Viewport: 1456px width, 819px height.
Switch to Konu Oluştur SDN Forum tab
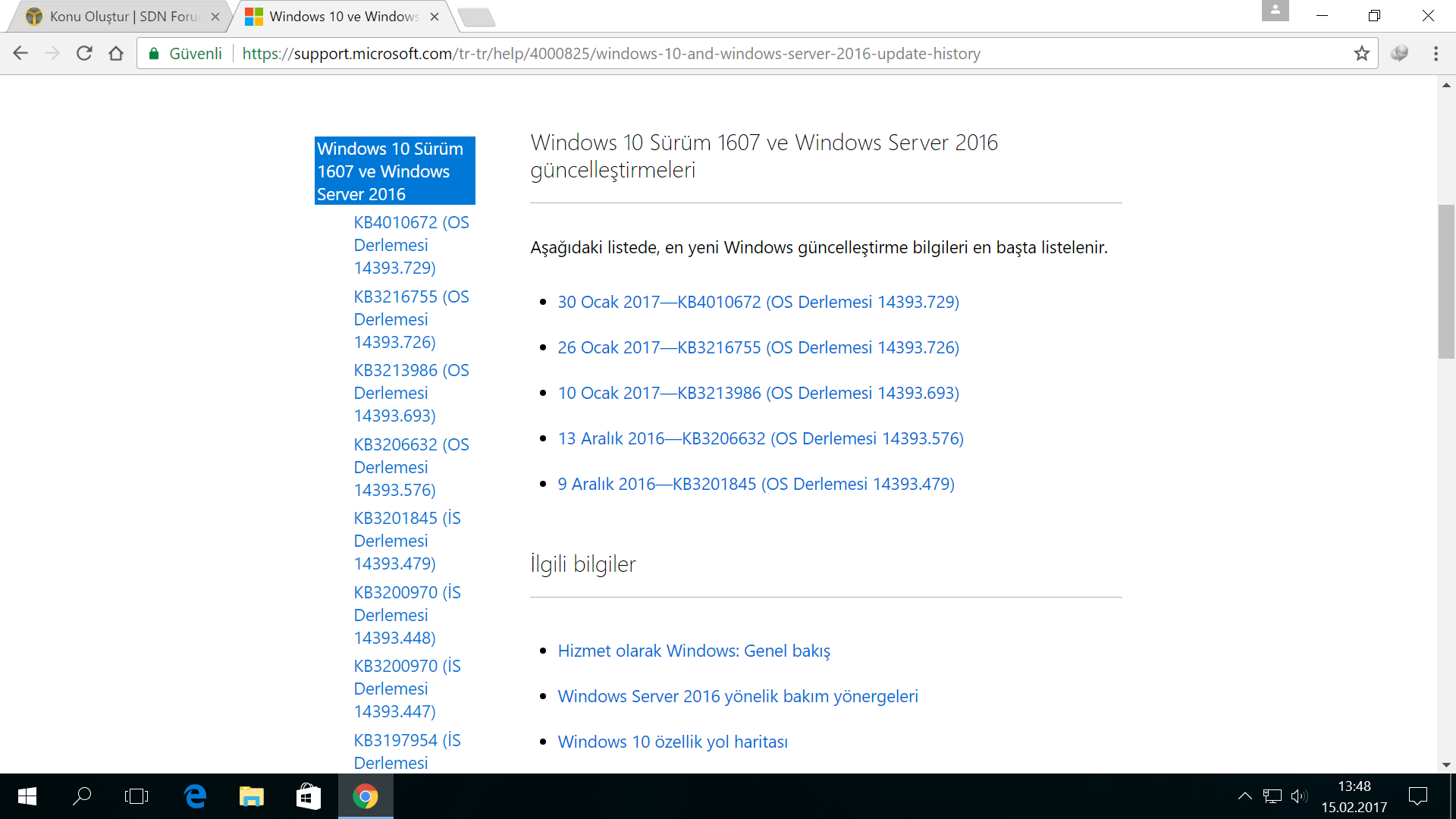(121, 17)
